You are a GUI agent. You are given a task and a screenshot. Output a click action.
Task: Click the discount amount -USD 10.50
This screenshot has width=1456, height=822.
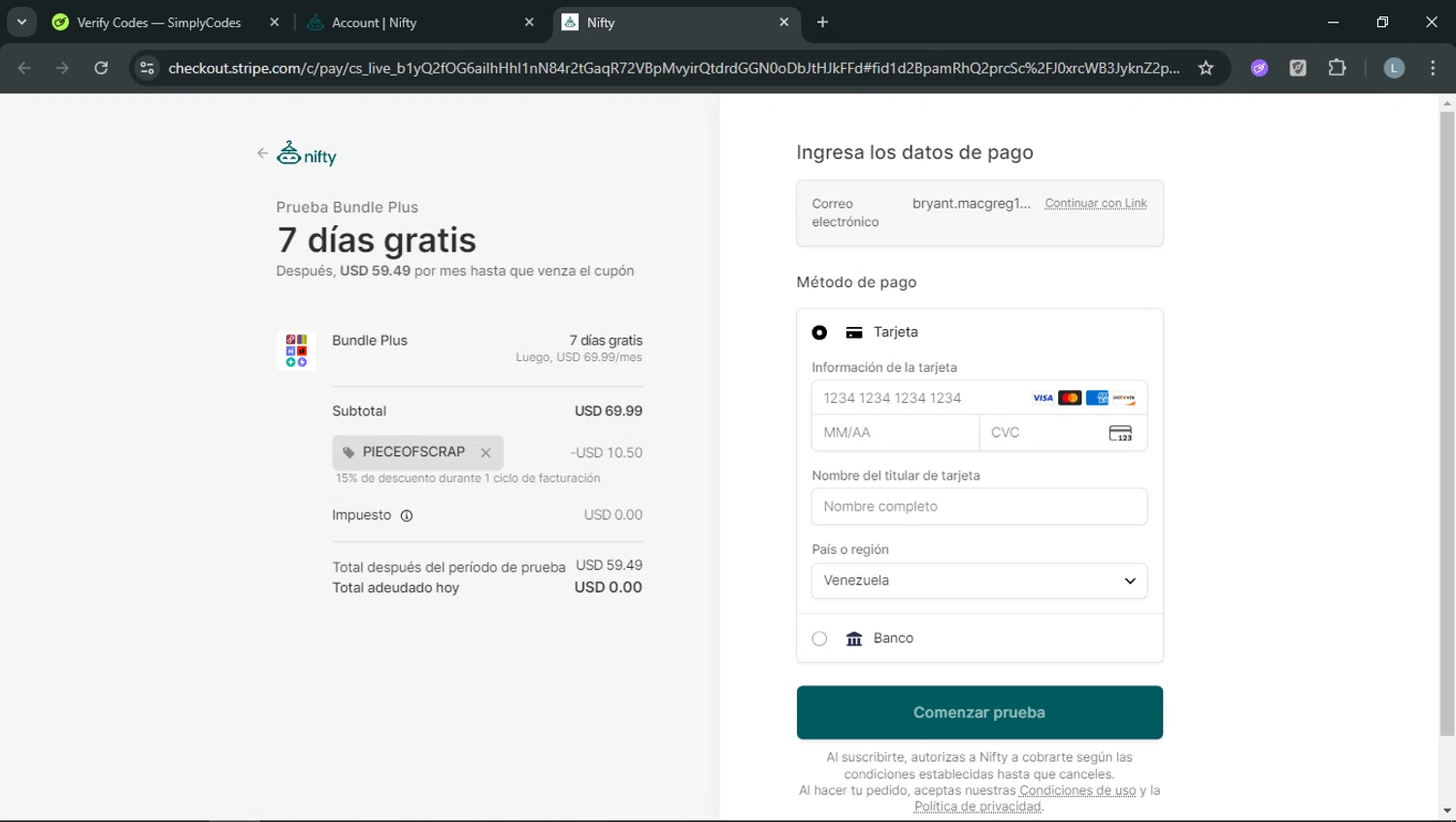[607, 453]
